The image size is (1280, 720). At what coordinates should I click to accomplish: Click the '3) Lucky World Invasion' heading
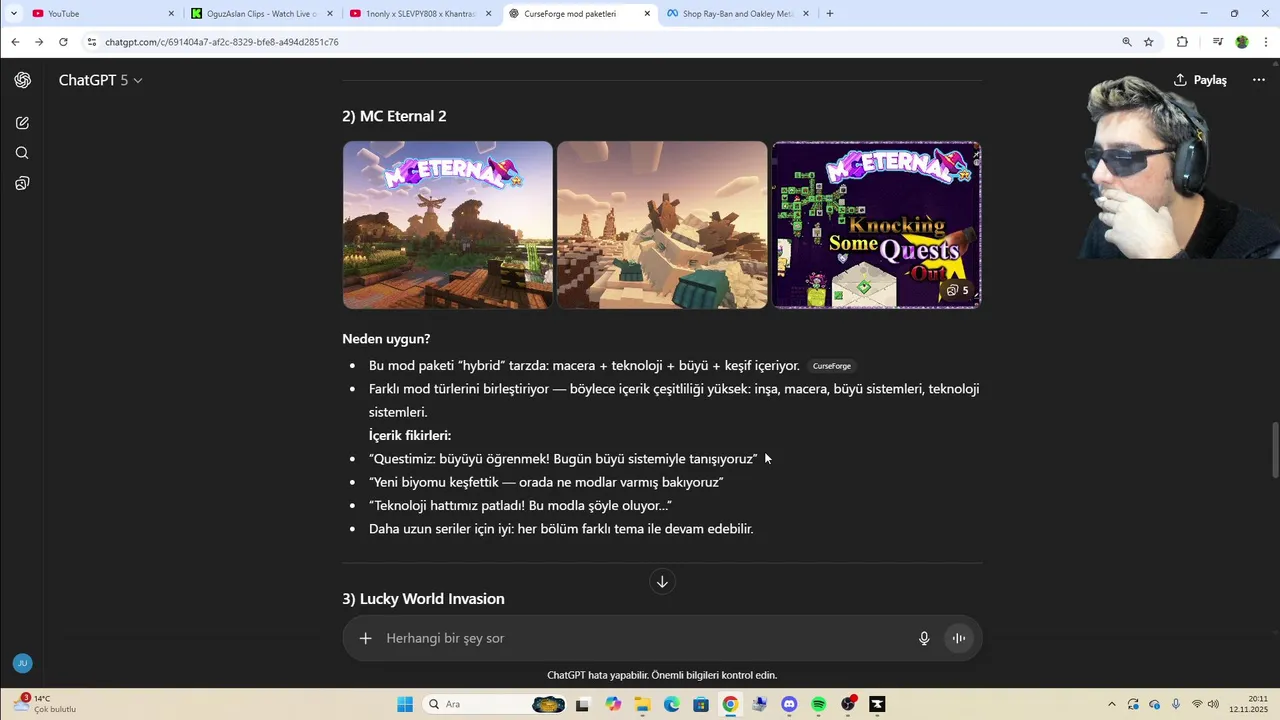[423, 599]
